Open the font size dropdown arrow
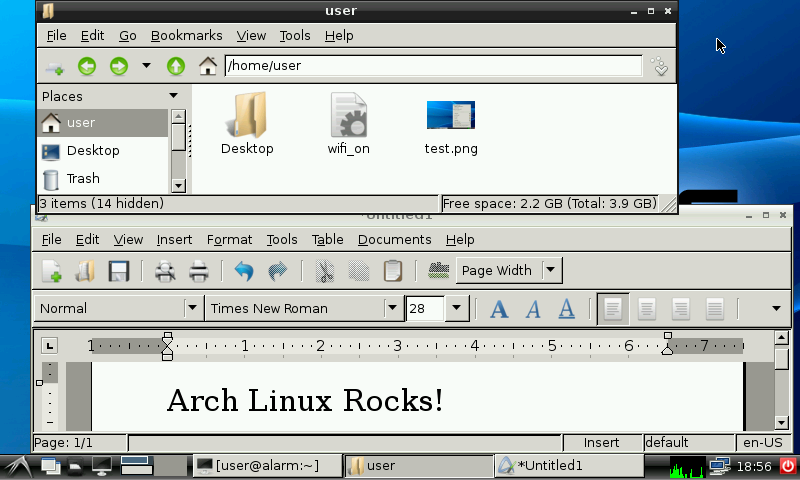800x480 pixels. (457, 308)
